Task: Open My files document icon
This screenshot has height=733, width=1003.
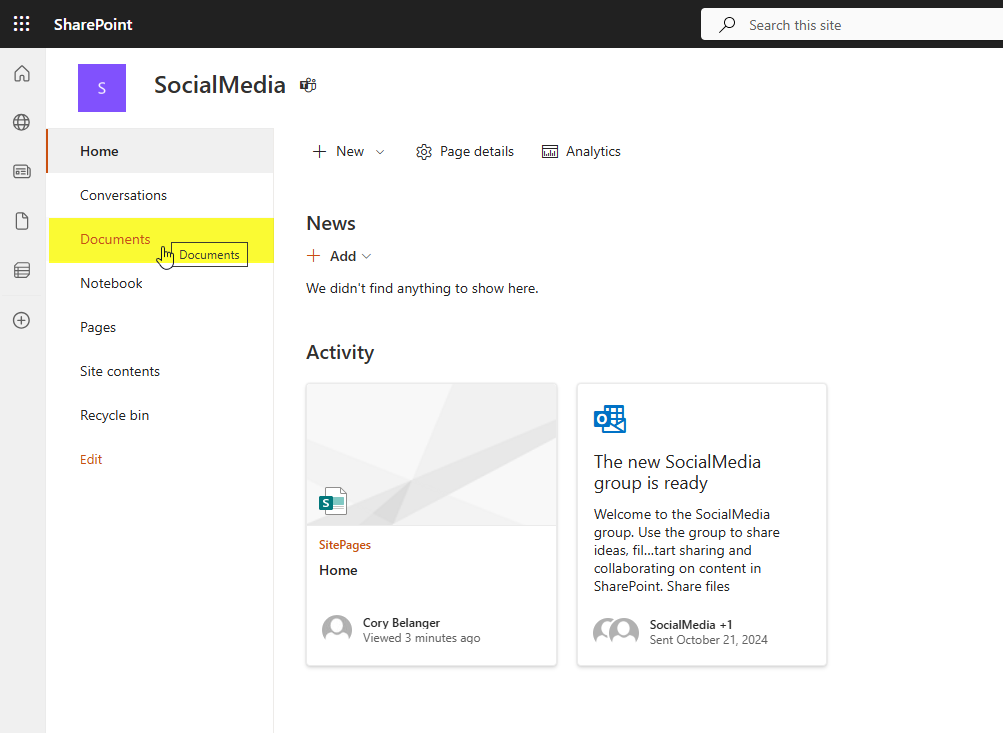Action: pyautogui.click(x=22, y=221)
